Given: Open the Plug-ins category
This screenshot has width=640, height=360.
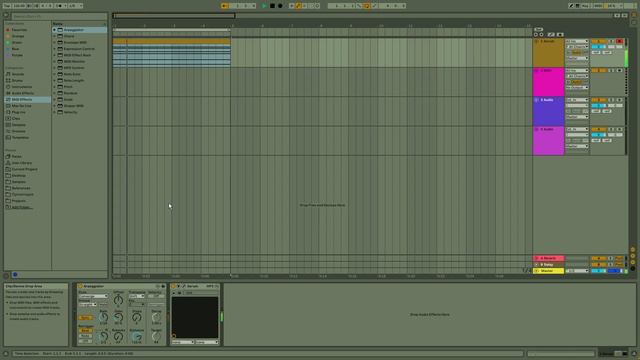Looking at the screenshot, I should [19, 112].
